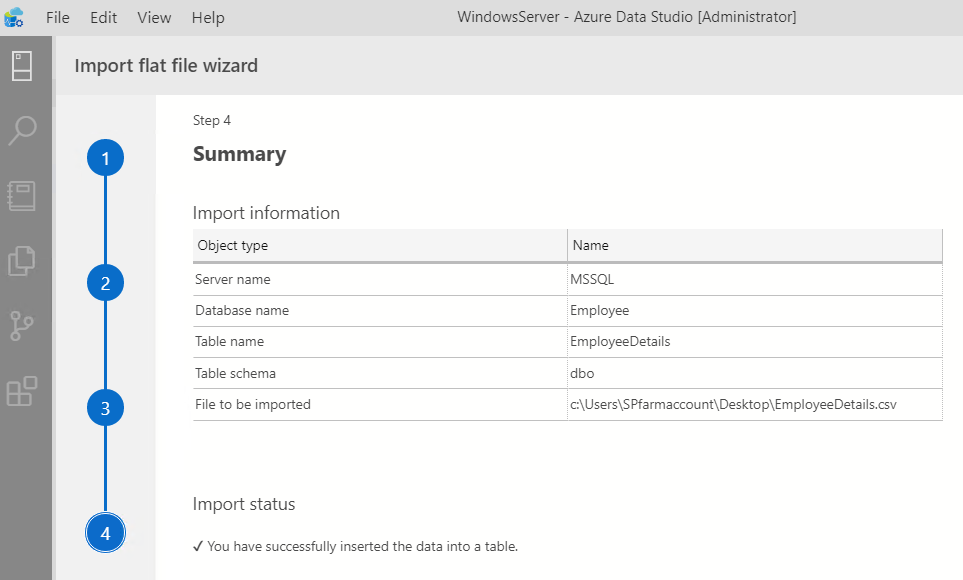Open the Explorer files icon
This screenshot has width=963, height=580.
22,261
